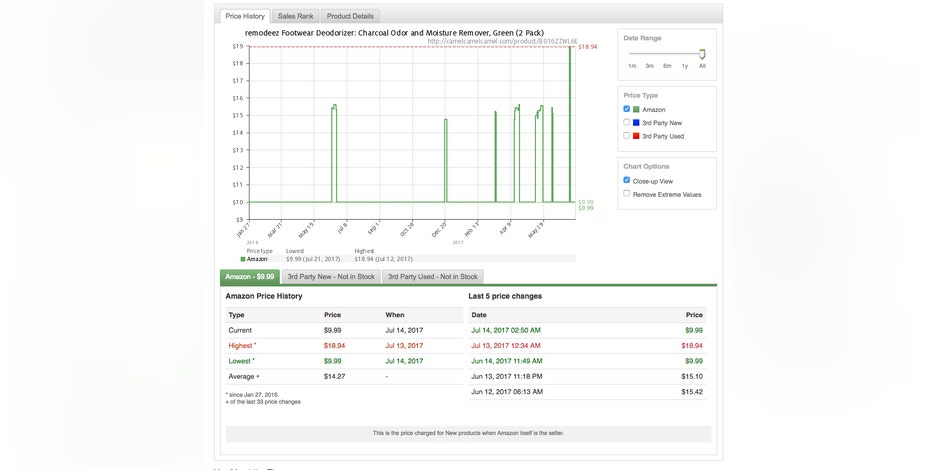932x470 pixels.
Task: Click the Date Range slider handle
Action: pos(702,54)
